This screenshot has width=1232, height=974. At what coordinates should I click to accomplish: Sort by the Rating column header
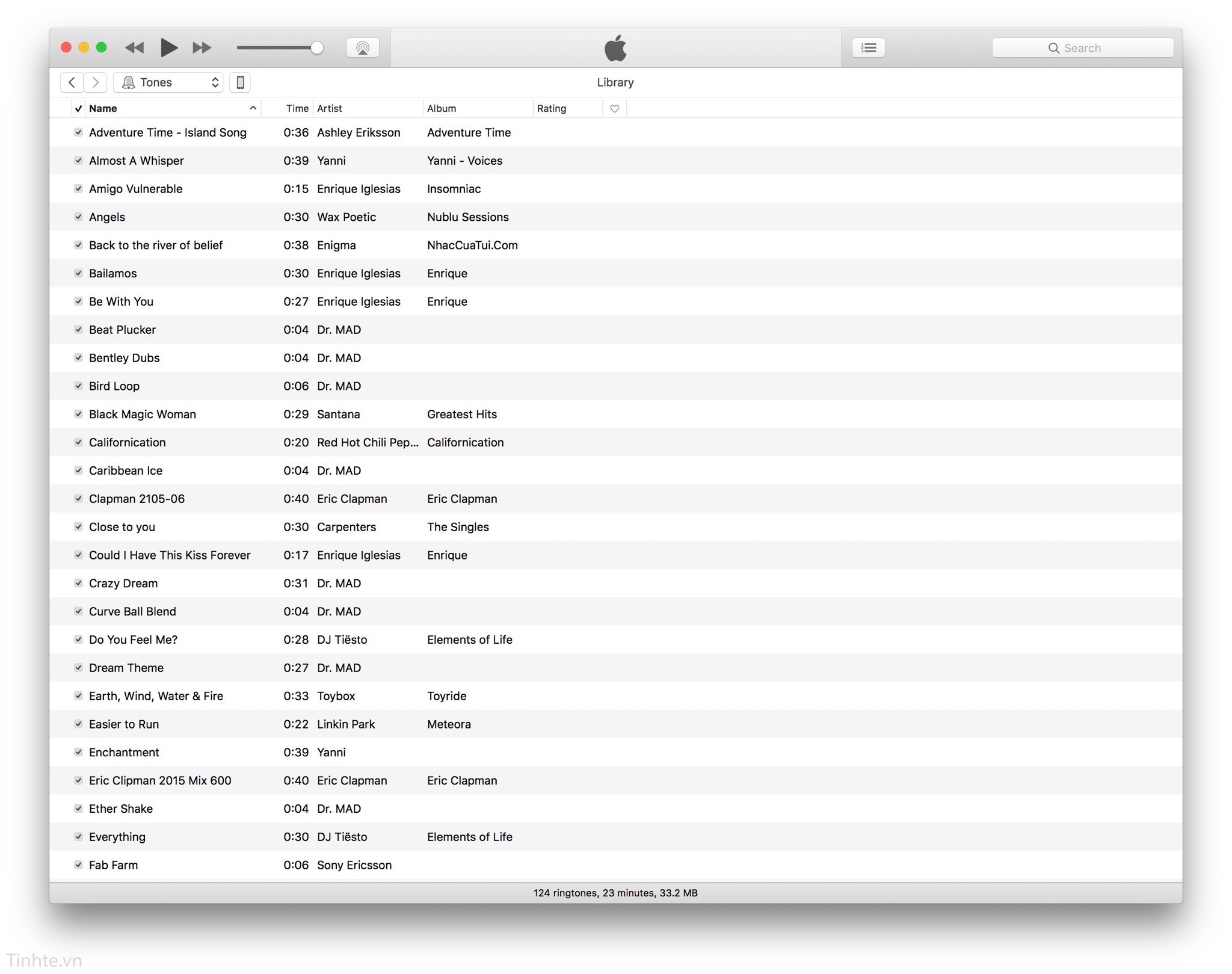tap(552, 108)
